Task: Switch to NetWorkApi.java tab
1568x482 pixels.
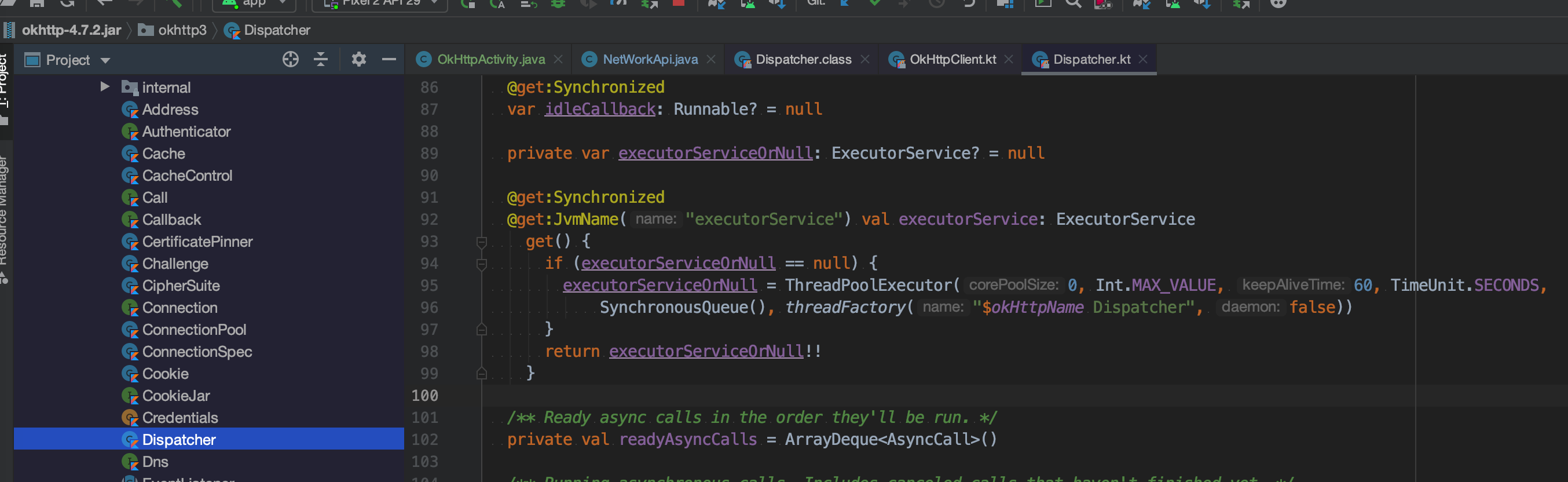Action: pyautogui.click(x=650, y=59)
